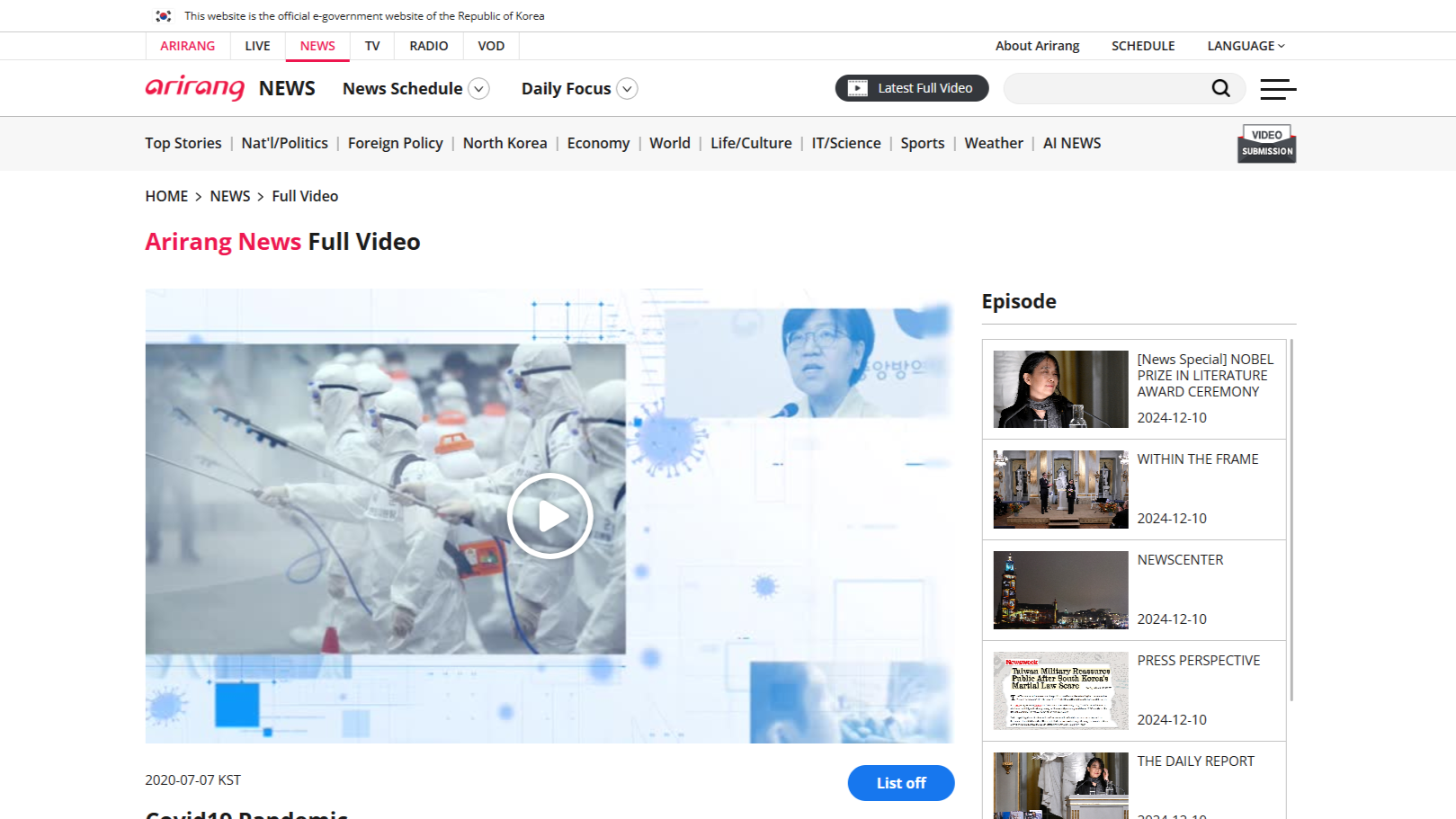
Task: Open Sports category
Action: point(923,143)
